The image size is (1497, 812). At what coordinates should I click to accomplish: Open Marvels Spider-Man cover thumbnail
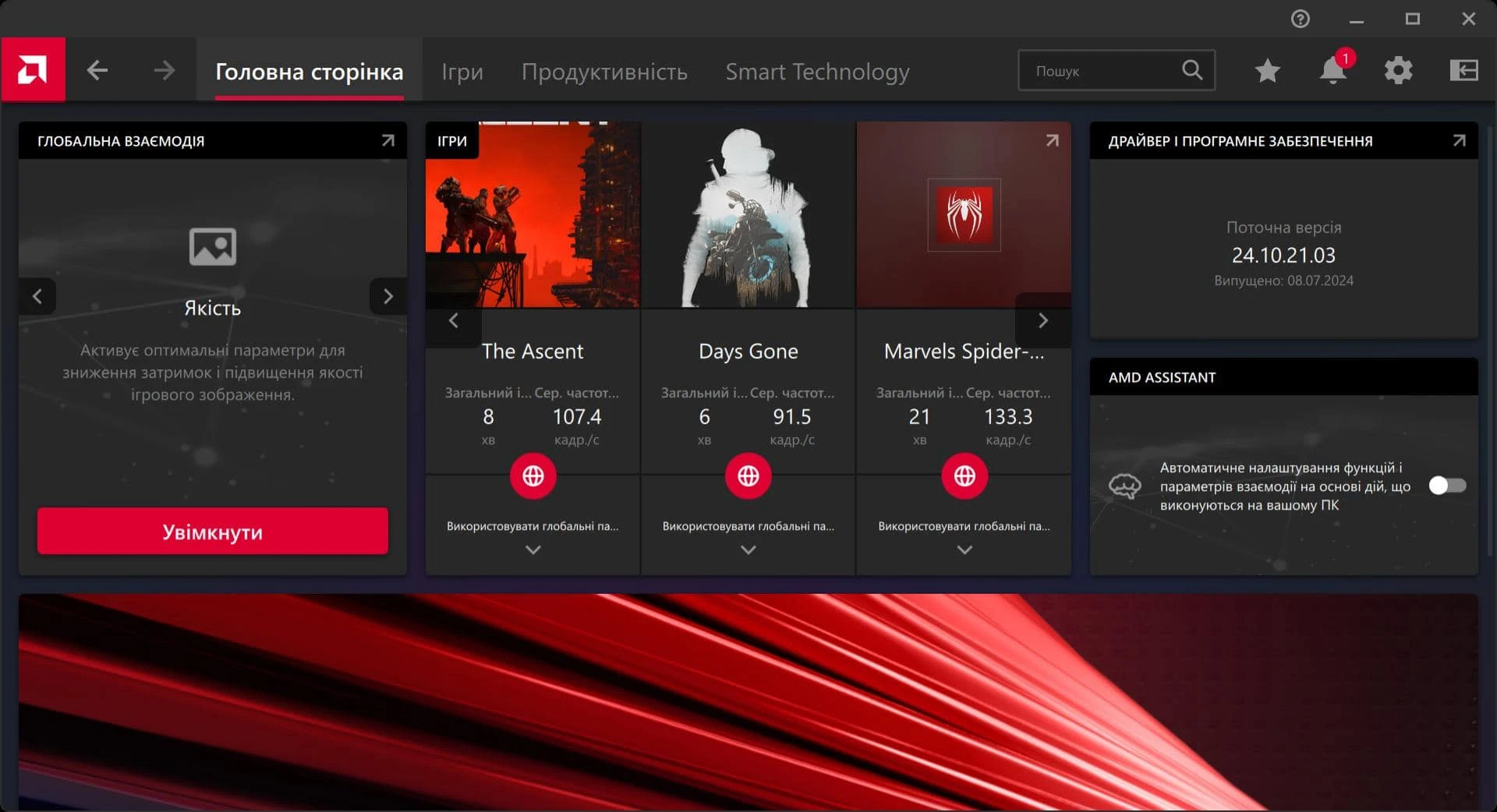(x=964, y=214)
